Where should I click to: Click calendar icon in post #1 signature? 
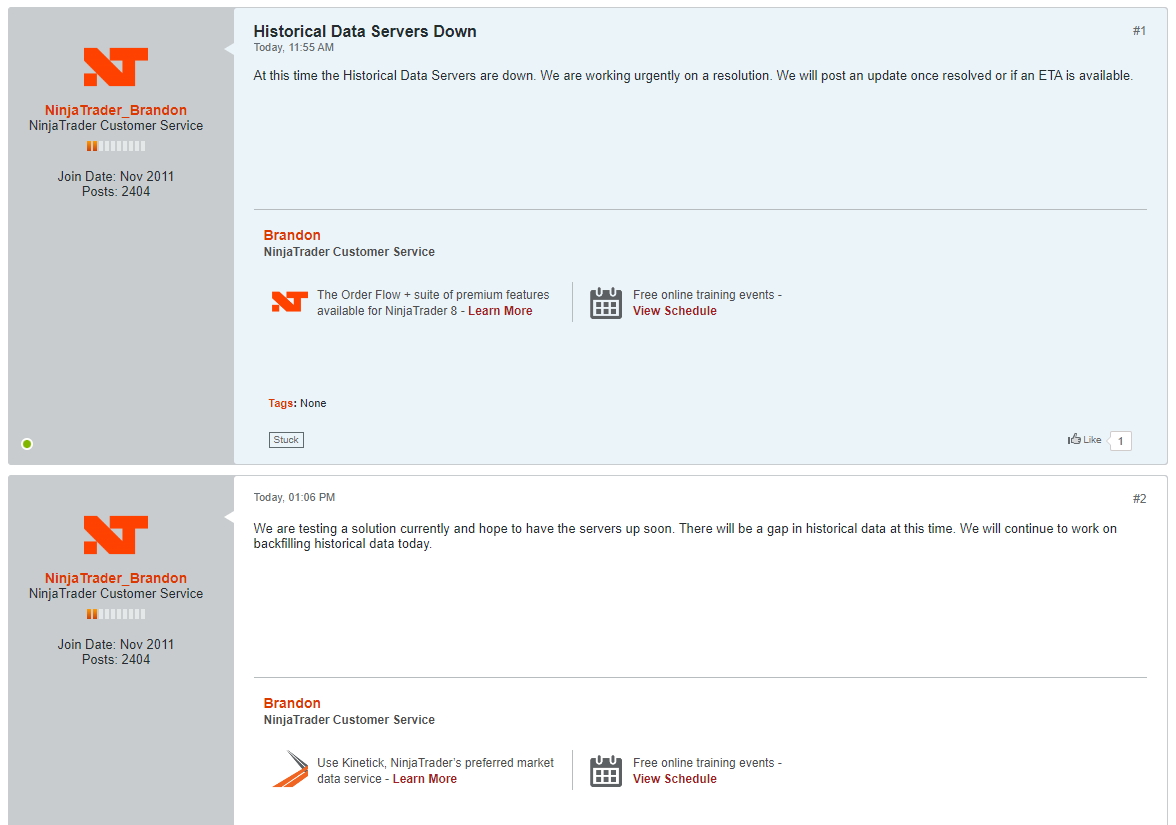(605, 303)
